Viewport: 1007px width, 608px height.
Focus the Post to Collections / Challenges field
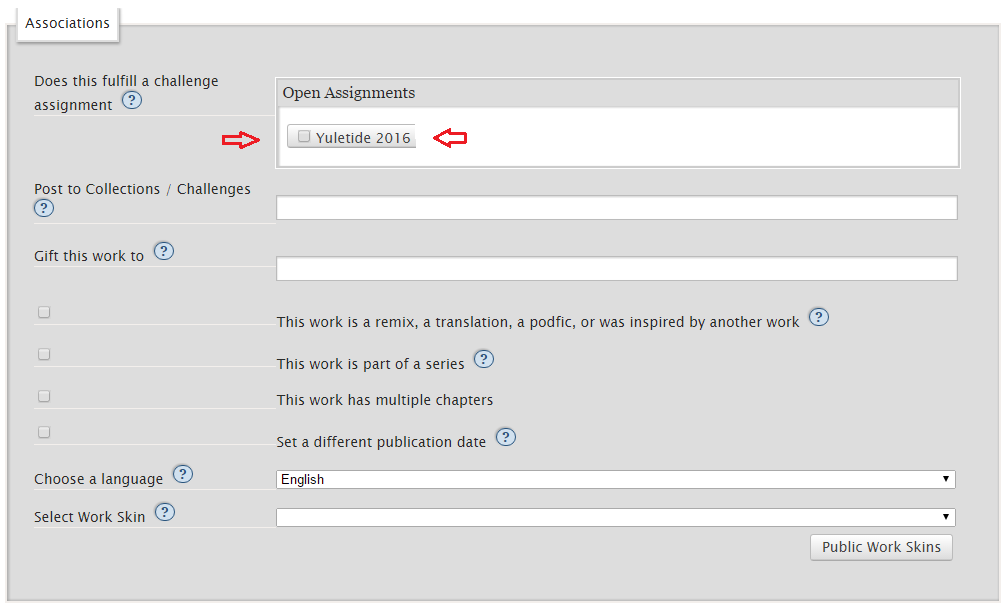coord(617,207)
